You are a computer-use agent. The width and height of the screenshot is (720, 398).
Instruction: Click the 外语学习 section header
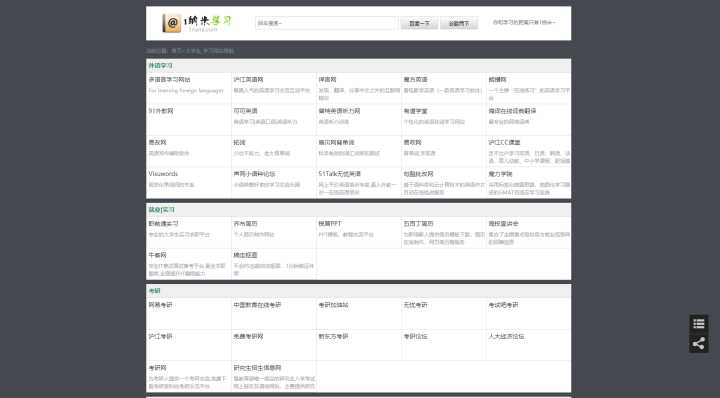[x=160, y=66]
